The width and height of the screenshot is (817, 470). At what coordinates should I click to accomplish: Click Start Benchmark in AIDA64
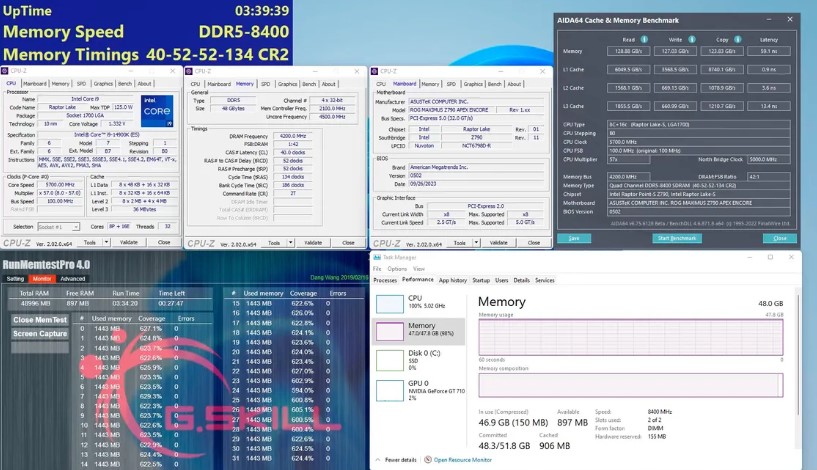[677, 238]
